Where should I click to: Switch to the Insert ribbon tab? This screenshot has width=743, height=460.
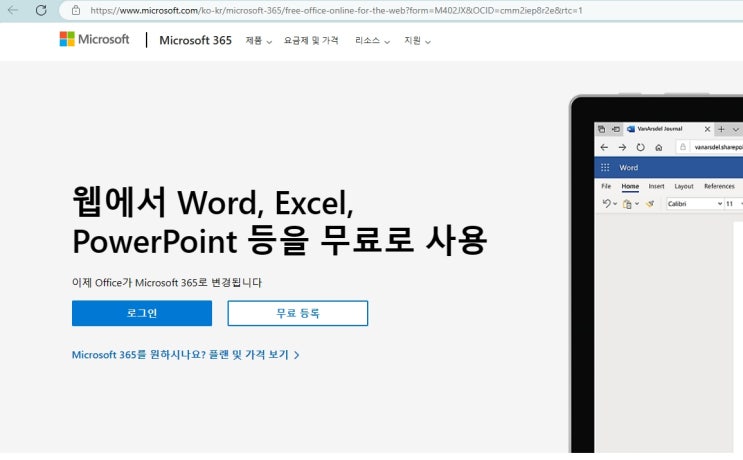[x=656, y=186]
